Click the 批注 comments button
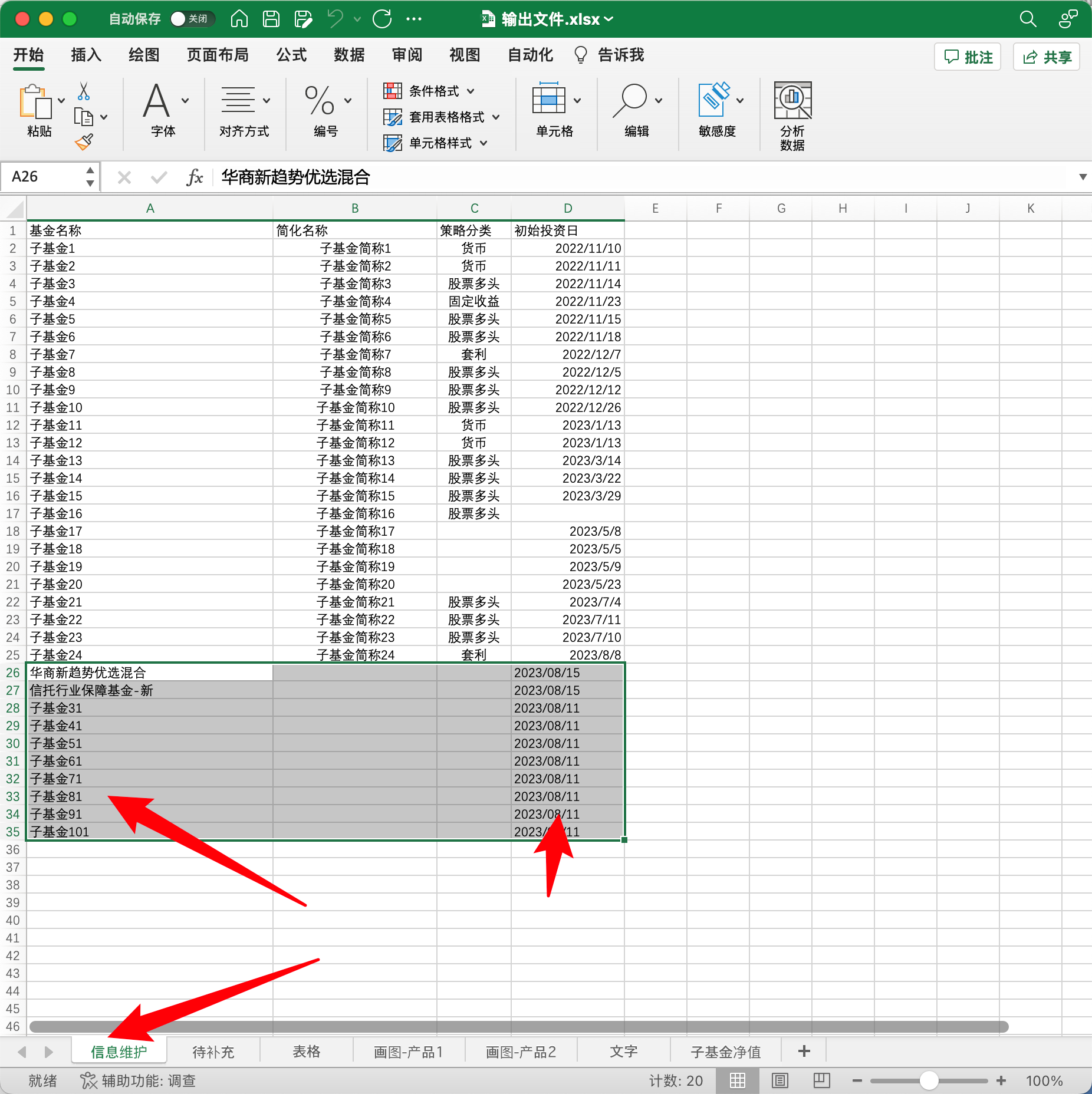This screenshot has width=1092, height=1094. pos(968,57)
